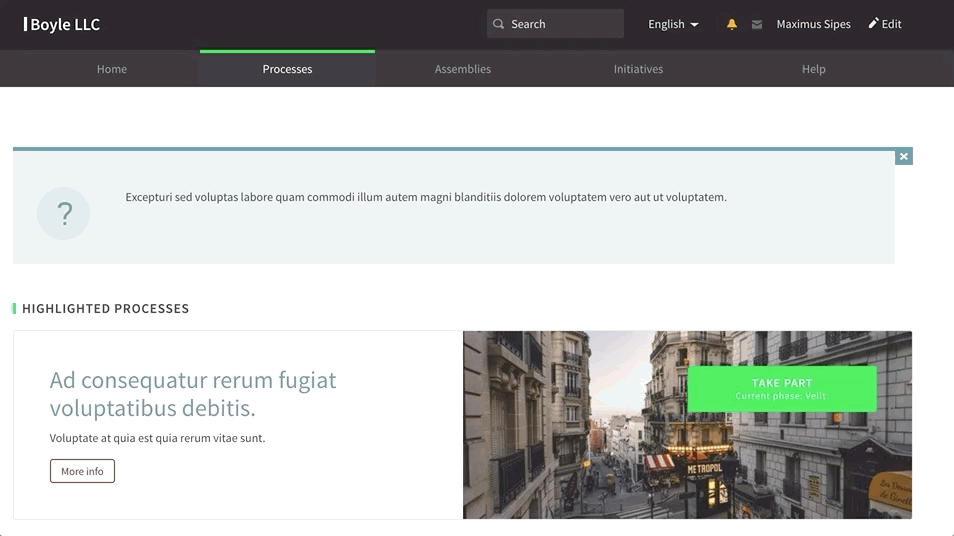Dismiss the announcement with the X button

click(x=904, y=156)
